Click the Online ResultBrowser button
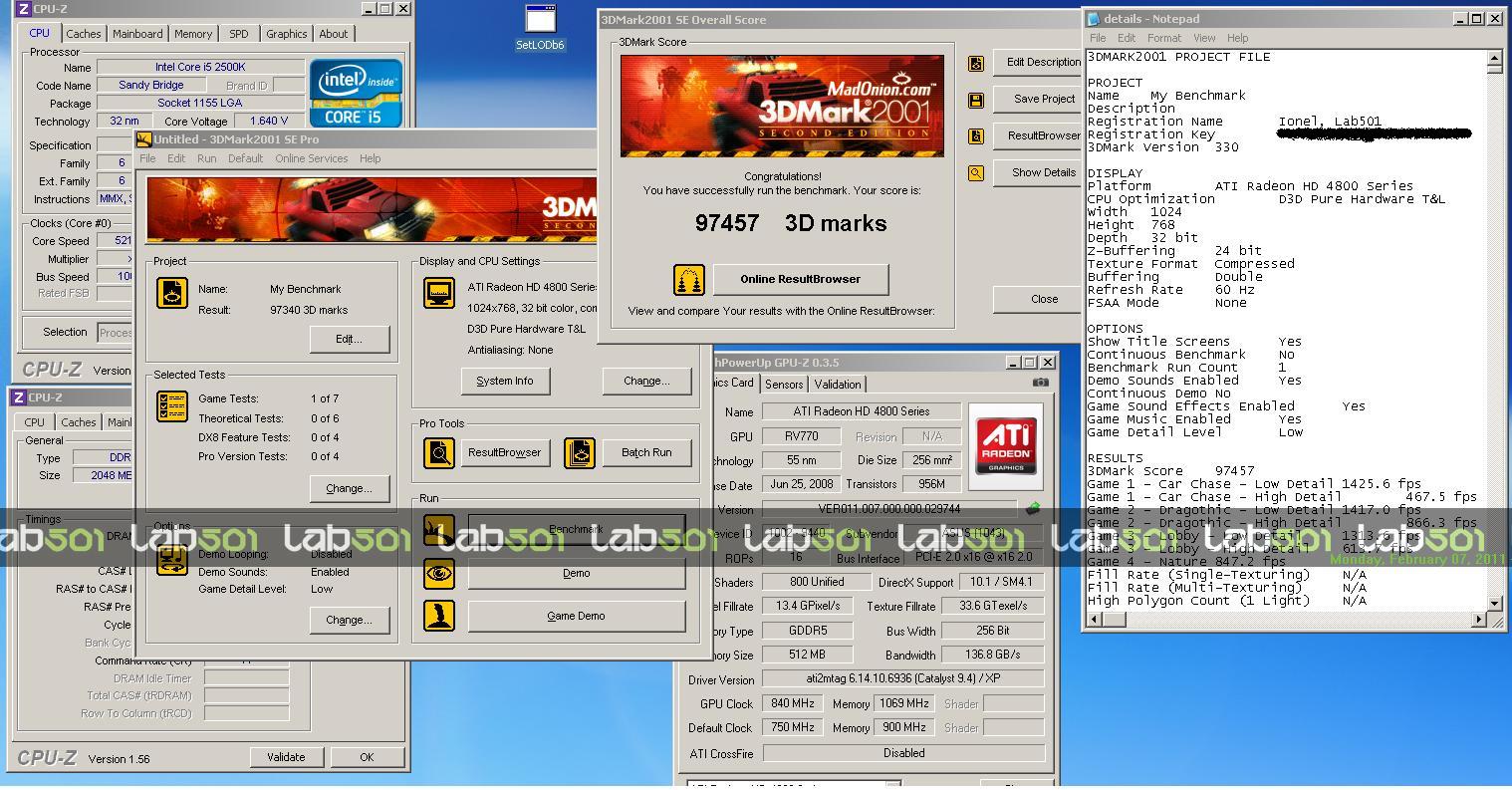 (800, 279)
